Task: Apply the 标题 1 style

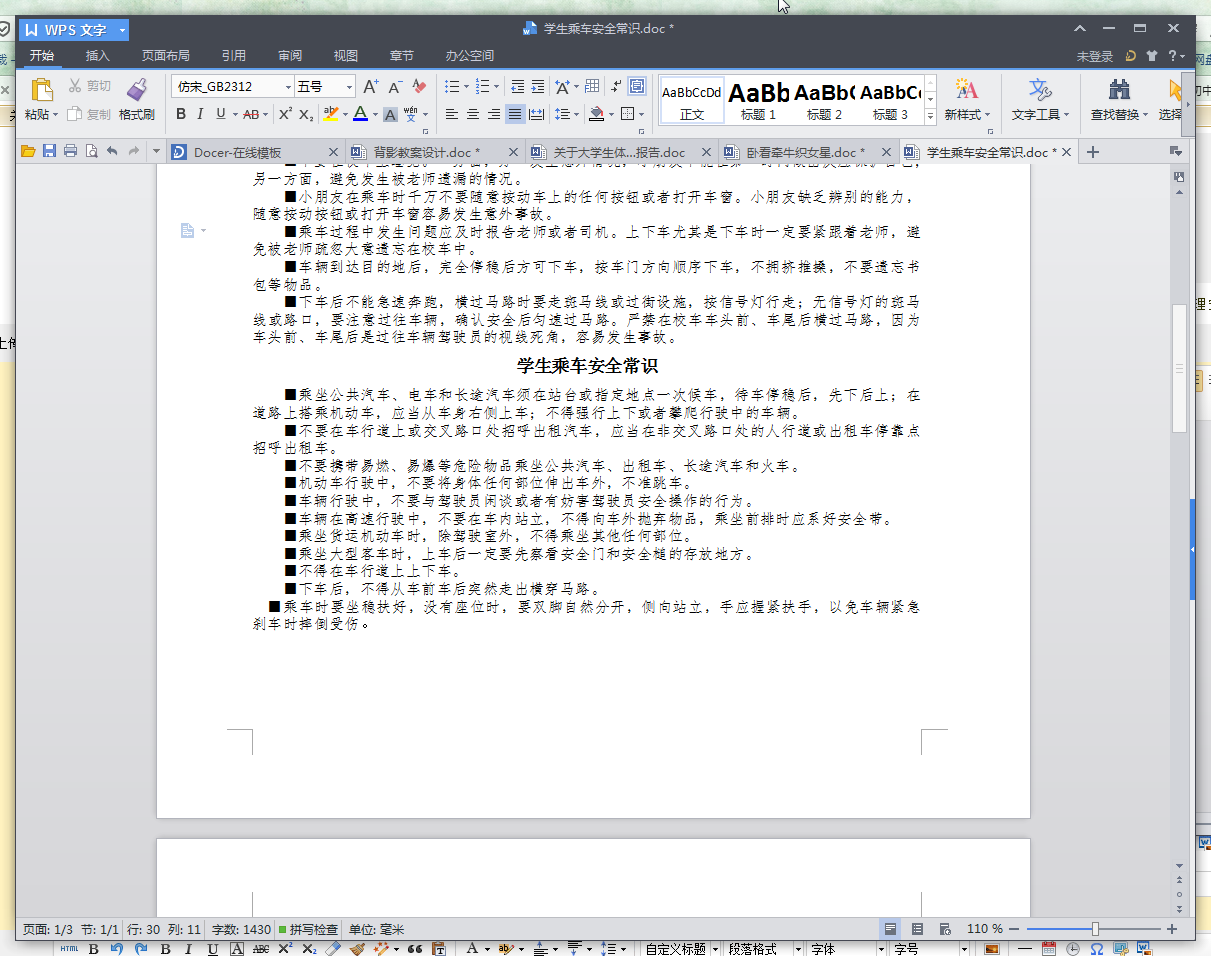Action: (758, 100)
